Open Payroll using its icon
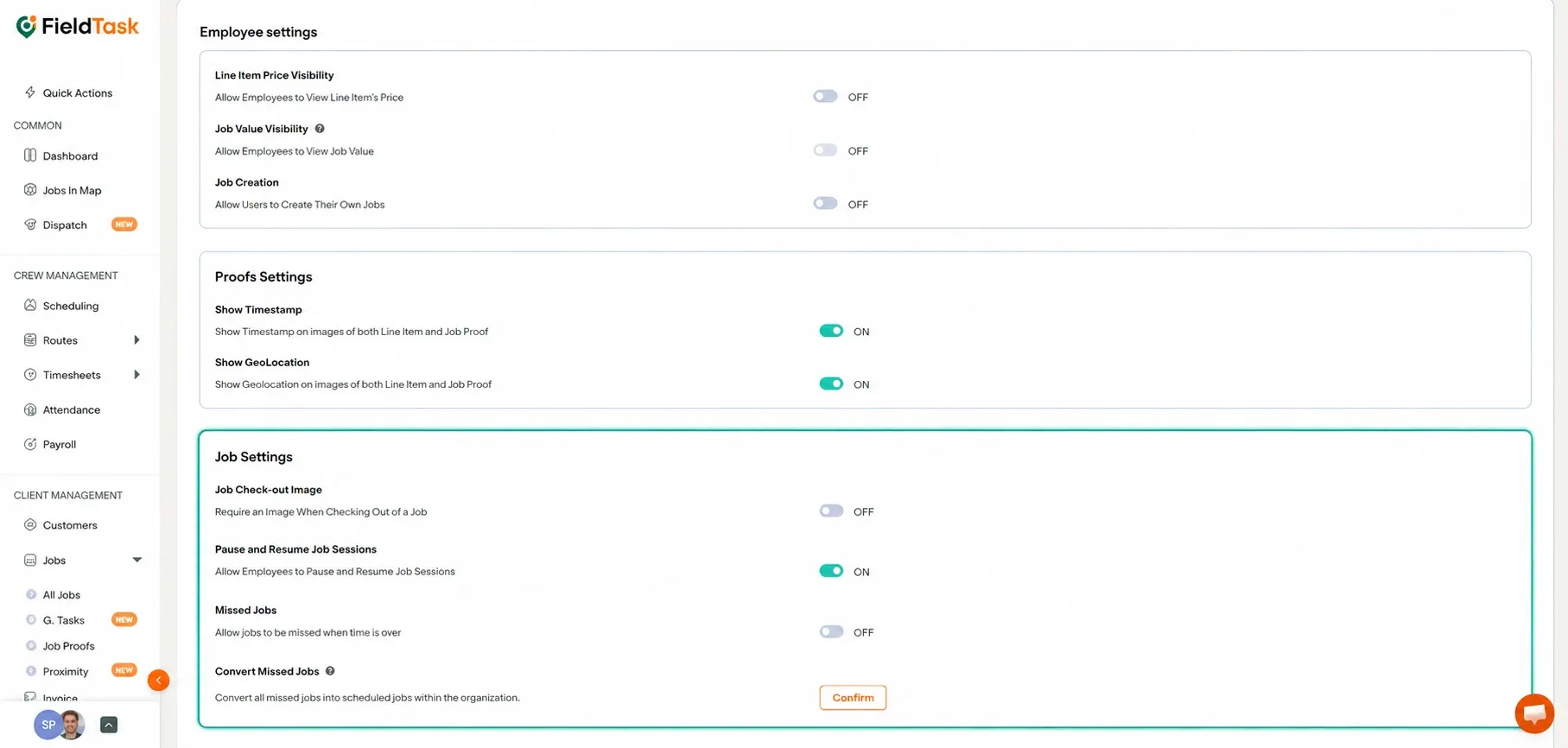 (30, 444)
